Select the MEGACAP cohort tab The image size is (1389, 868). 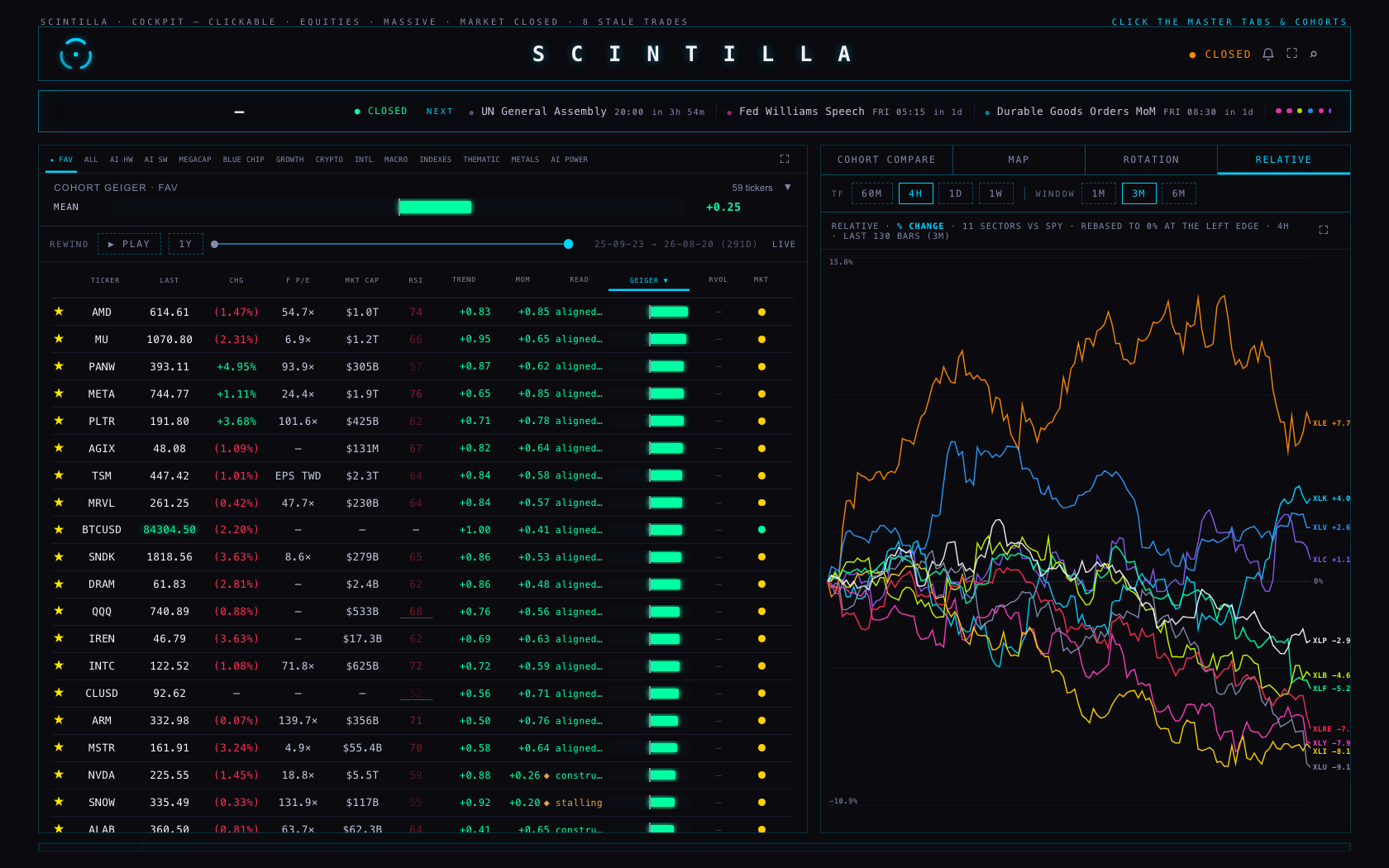[x=195, y=160]
